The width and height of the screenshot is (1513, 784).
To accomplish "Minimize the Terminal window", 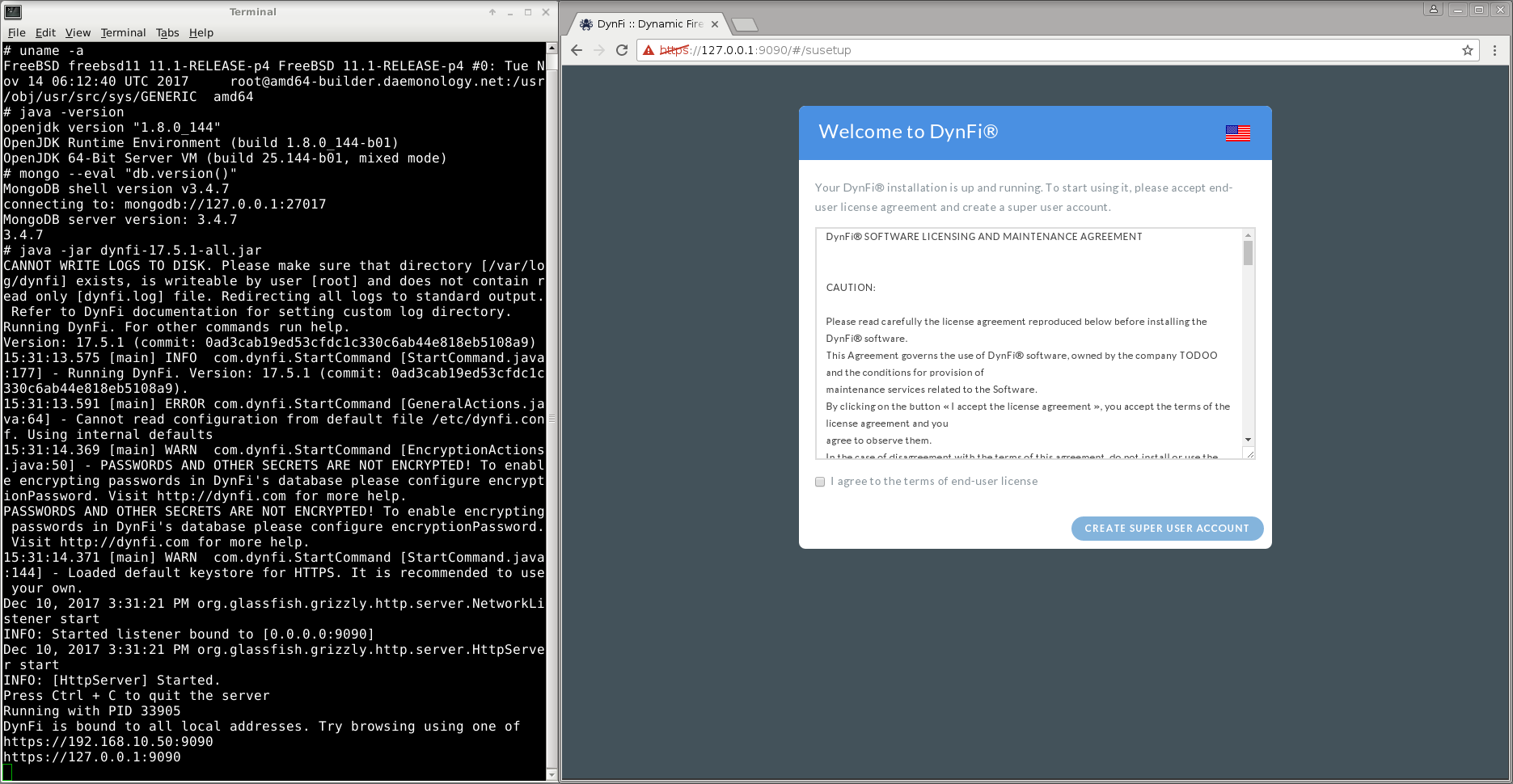I will point(510,12).
